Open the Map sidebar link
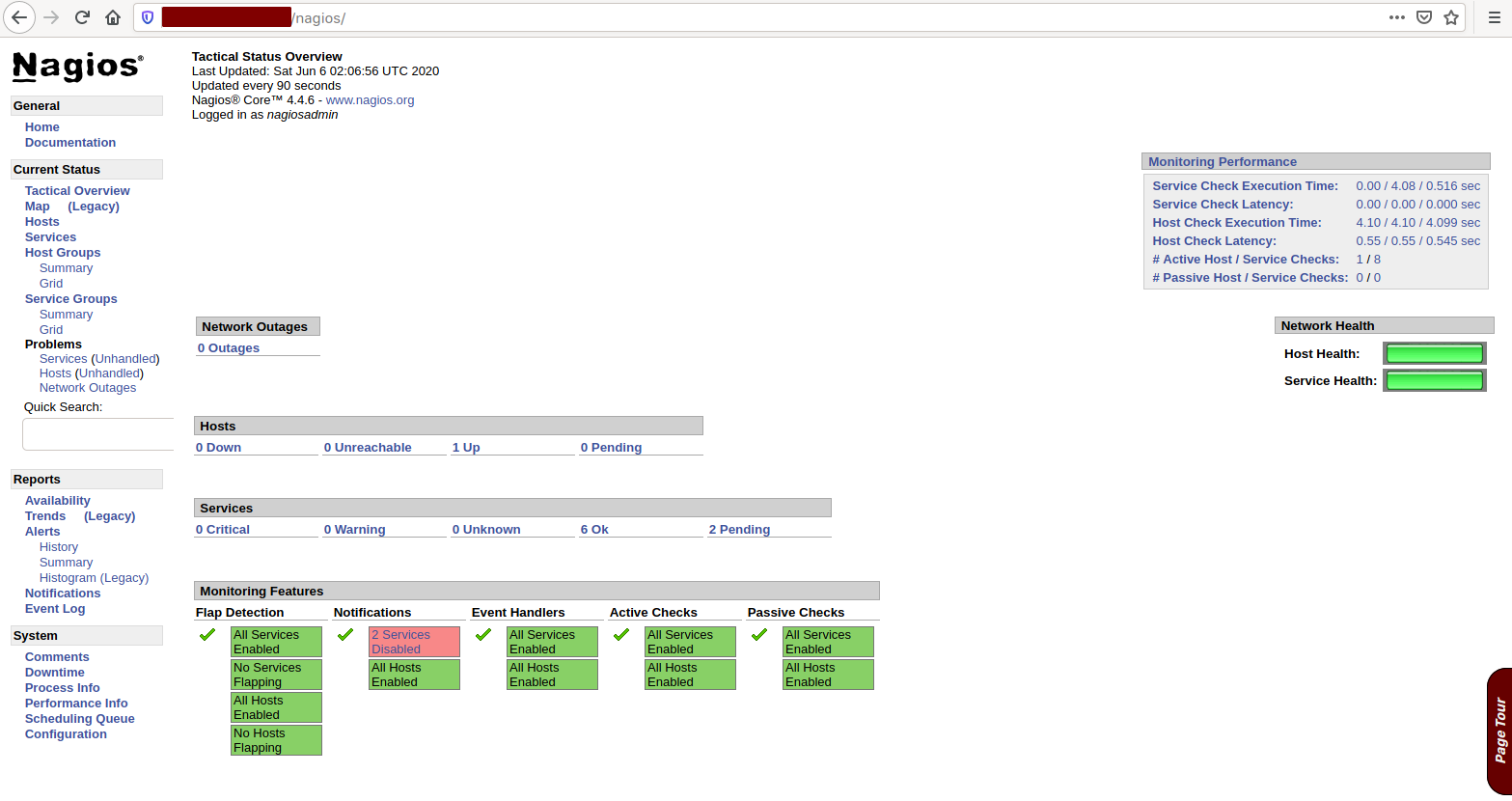 coord(38,207)
